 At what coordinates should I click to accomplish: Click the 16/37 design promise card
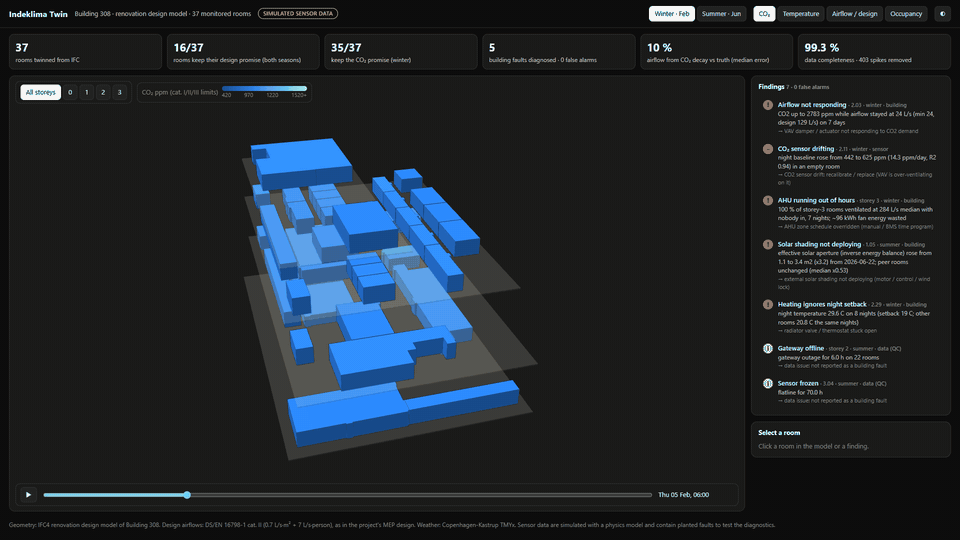[243, 51]
